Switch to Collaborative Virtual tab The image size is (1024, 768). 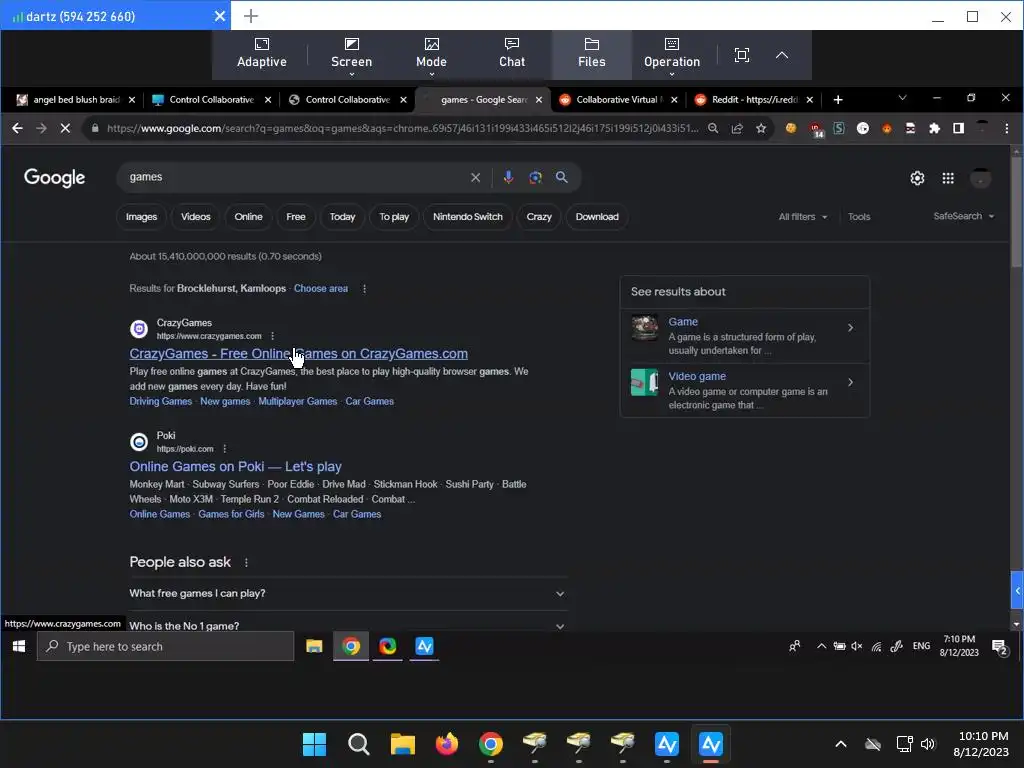click(x=618, y=99)
